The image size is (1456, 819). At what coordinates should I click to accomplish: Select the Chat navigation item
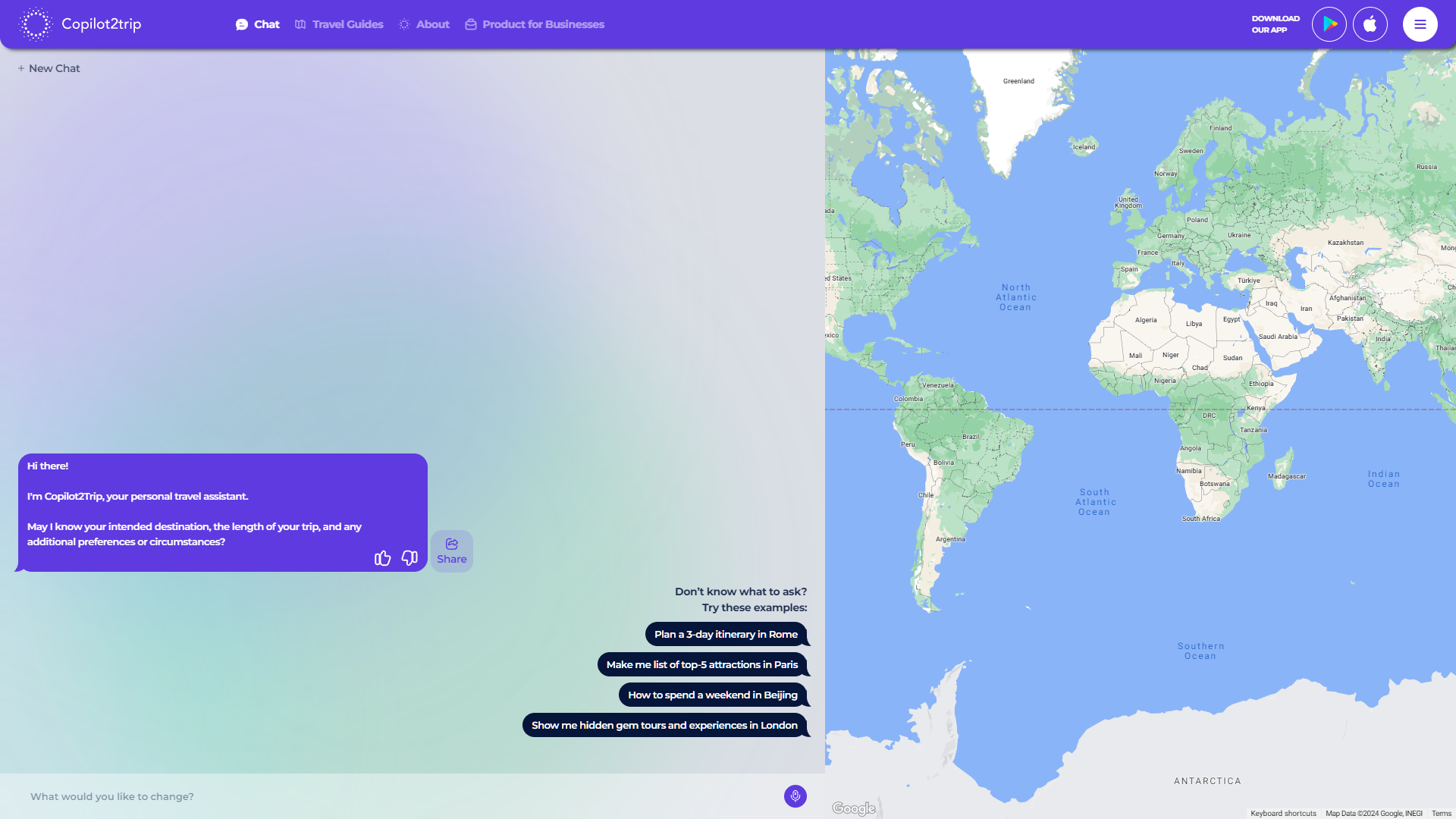tap(257, 24)
